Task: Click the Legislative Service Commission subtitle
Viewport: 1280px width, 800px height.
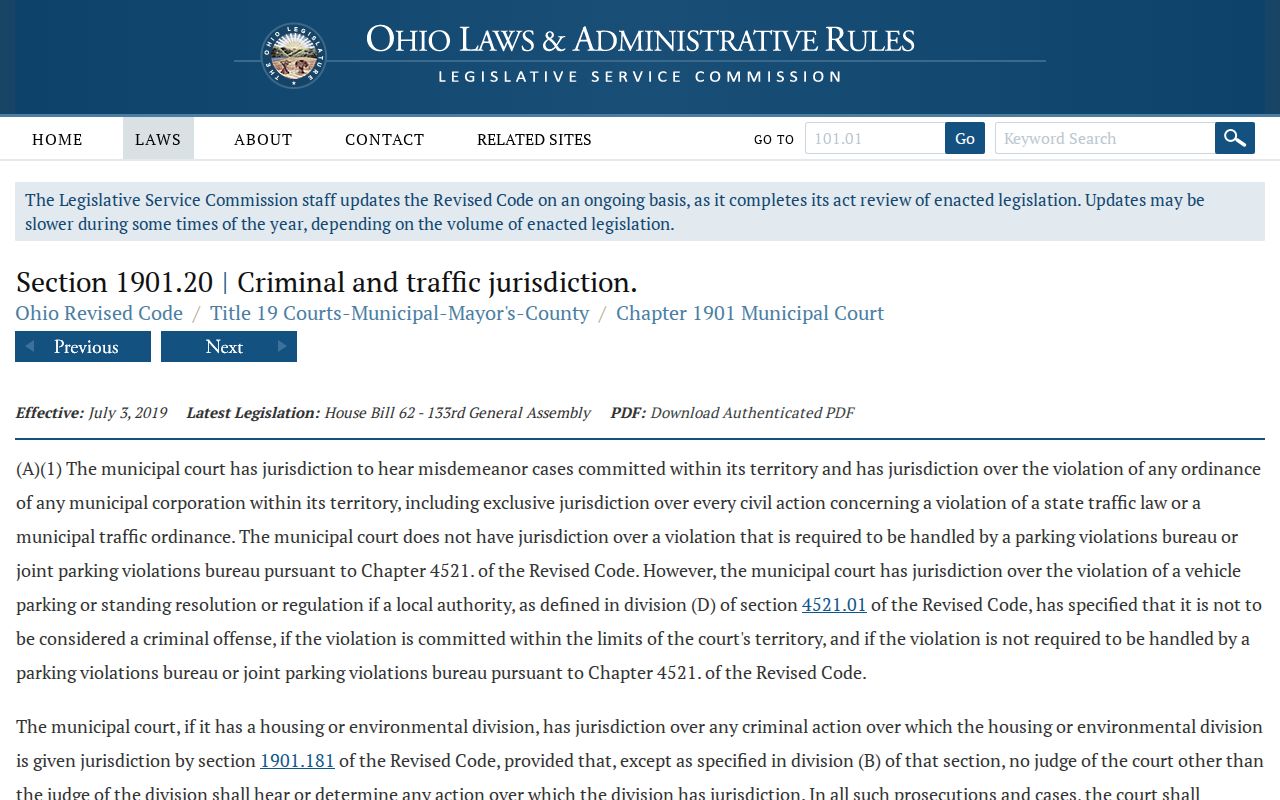Action: (640, 77)
